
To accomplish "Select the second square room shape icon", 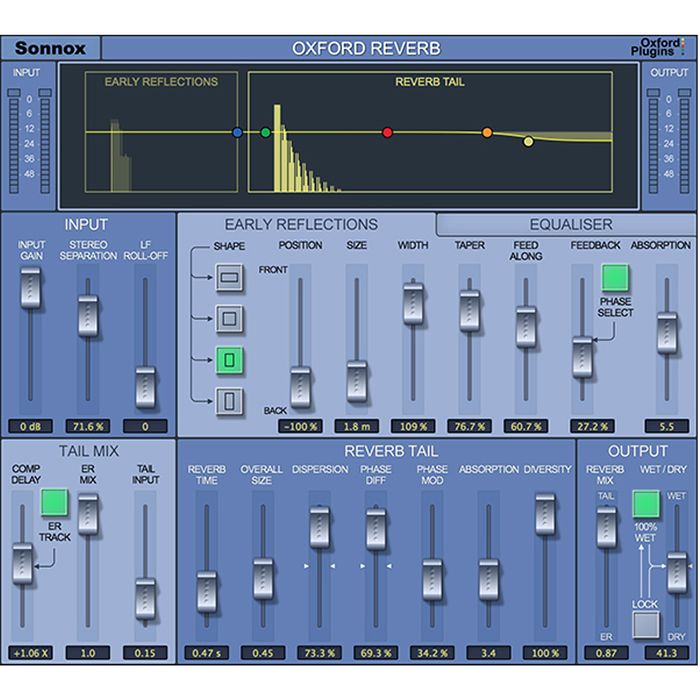I will (x=231, y=319).
